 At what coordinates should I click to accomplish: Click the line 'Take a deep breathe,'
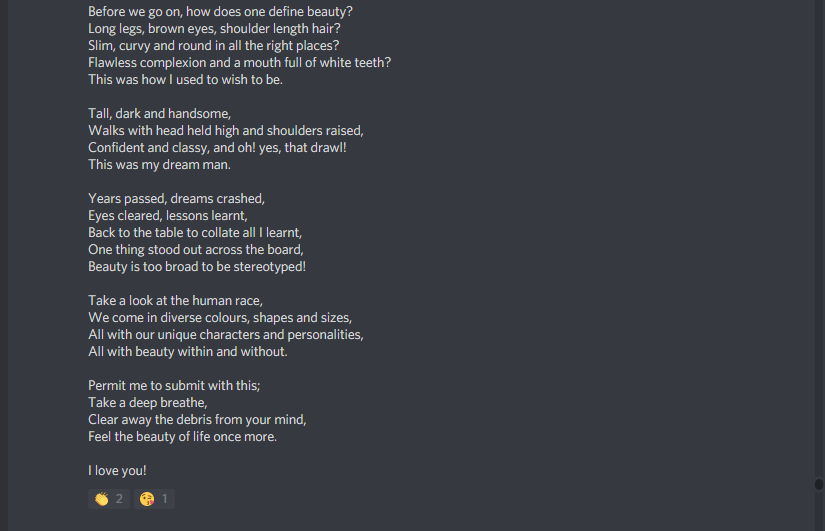[x=147, y=402]
